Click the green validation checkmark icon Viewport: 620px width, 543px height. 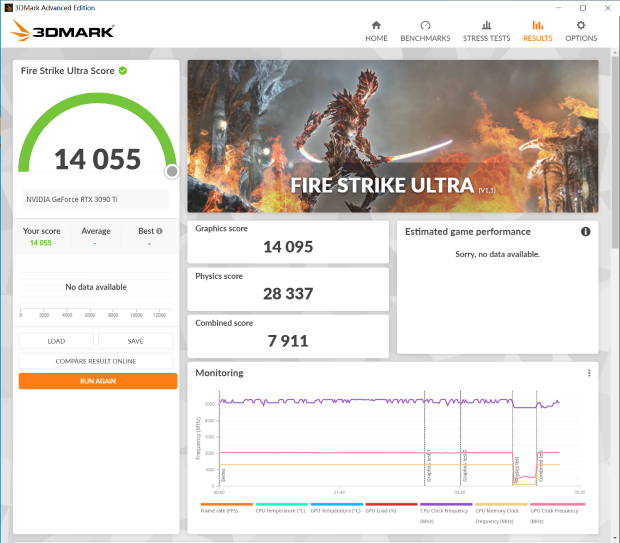(123, 71)
